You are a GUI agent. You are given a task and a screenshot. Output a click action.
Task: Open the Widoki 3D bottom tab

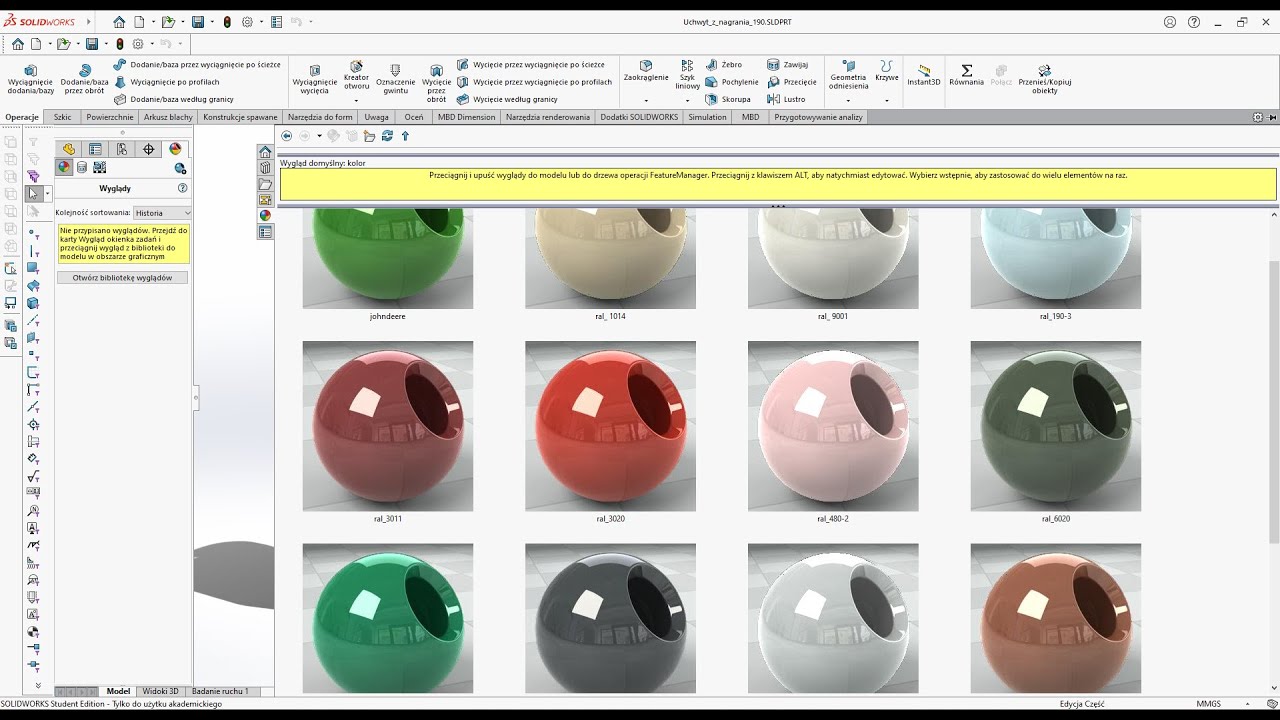pos(160,691)
